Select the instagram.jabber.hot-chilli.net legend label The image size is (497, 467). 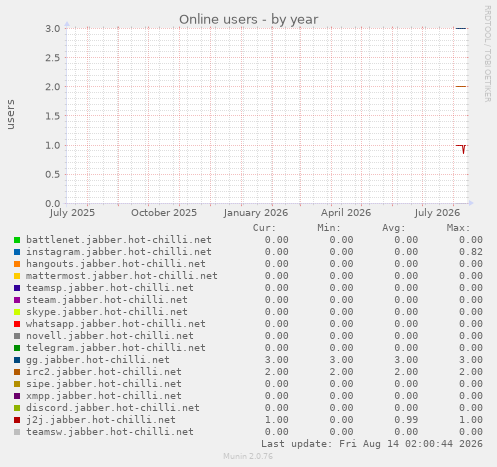119,252
